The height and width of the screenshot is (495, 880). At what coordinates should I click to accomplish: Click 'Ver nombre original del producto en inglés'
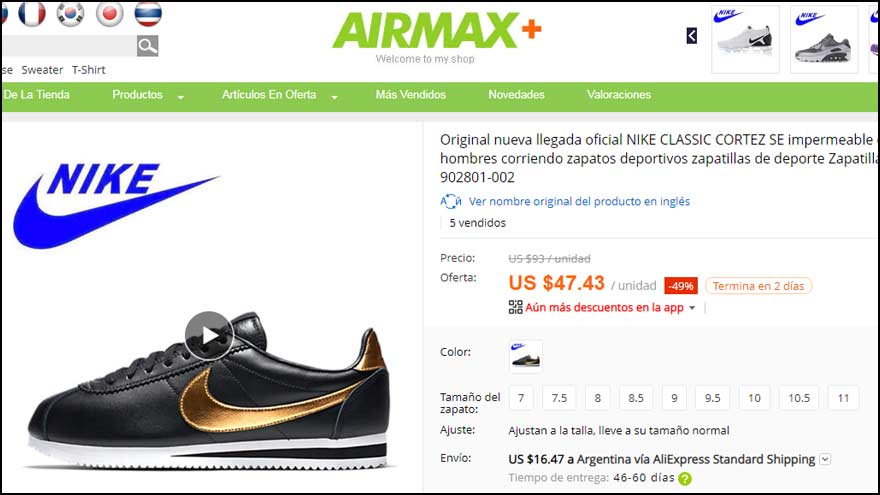tap(579, 201)
